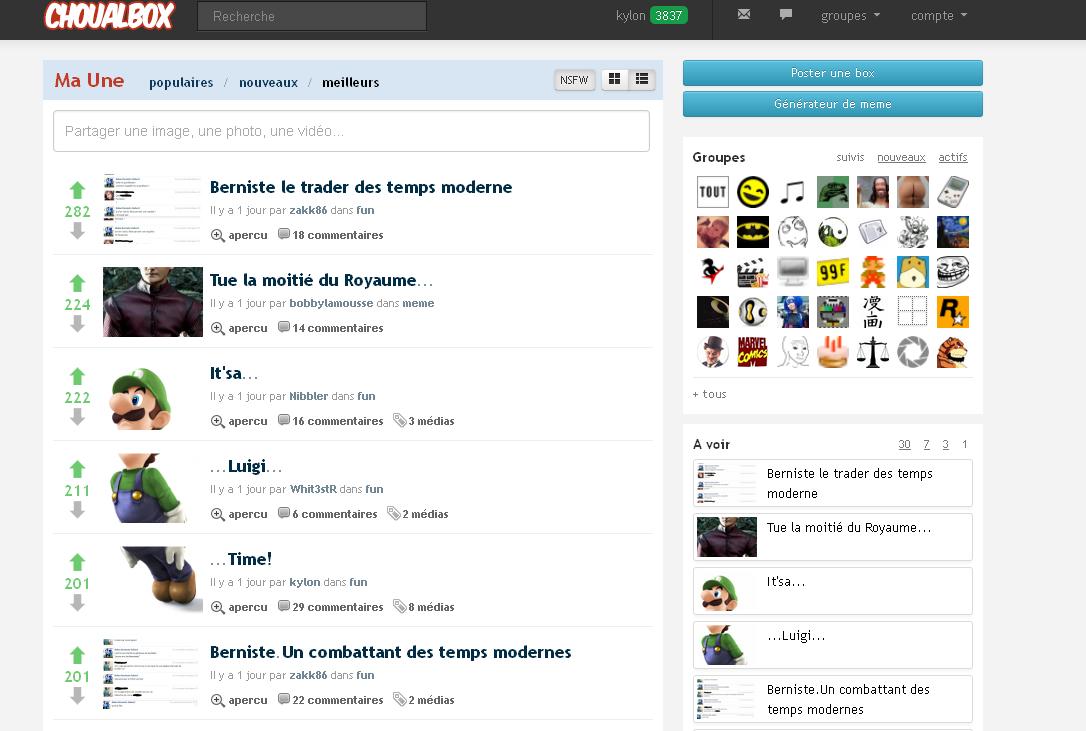Viewport: 1086px width, 731px height.
Task: Open the TOUT group icon
Action: [x=712, y=192]
